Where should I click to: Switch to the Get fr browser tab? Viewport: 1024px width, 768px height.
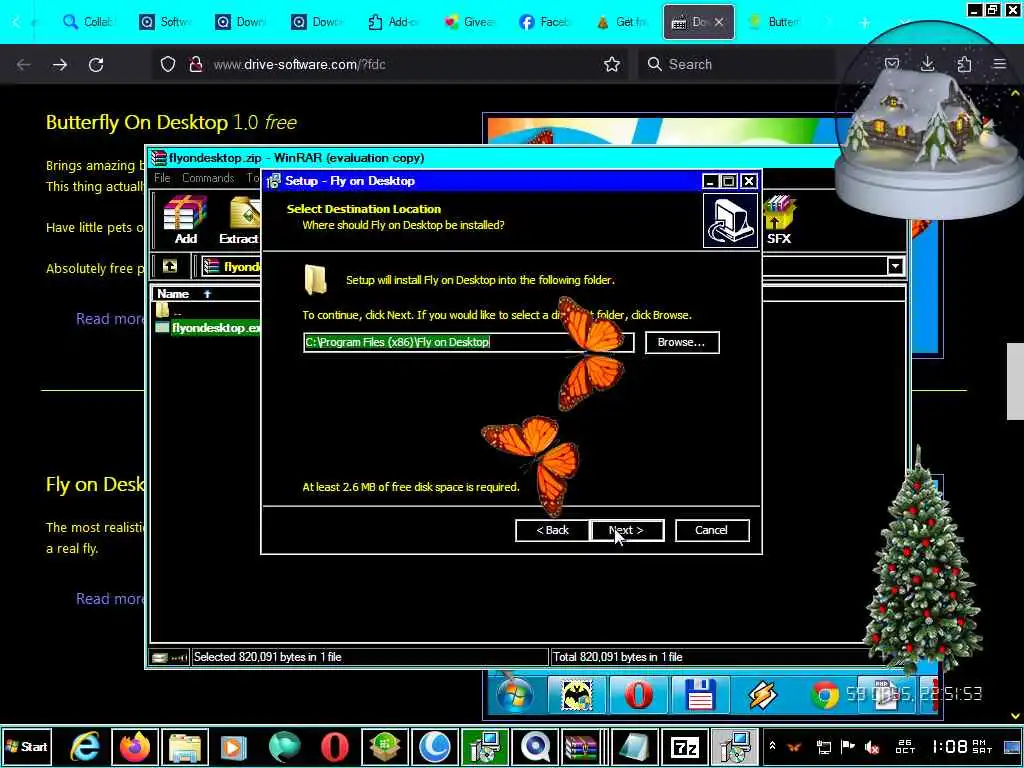(620, 22)
